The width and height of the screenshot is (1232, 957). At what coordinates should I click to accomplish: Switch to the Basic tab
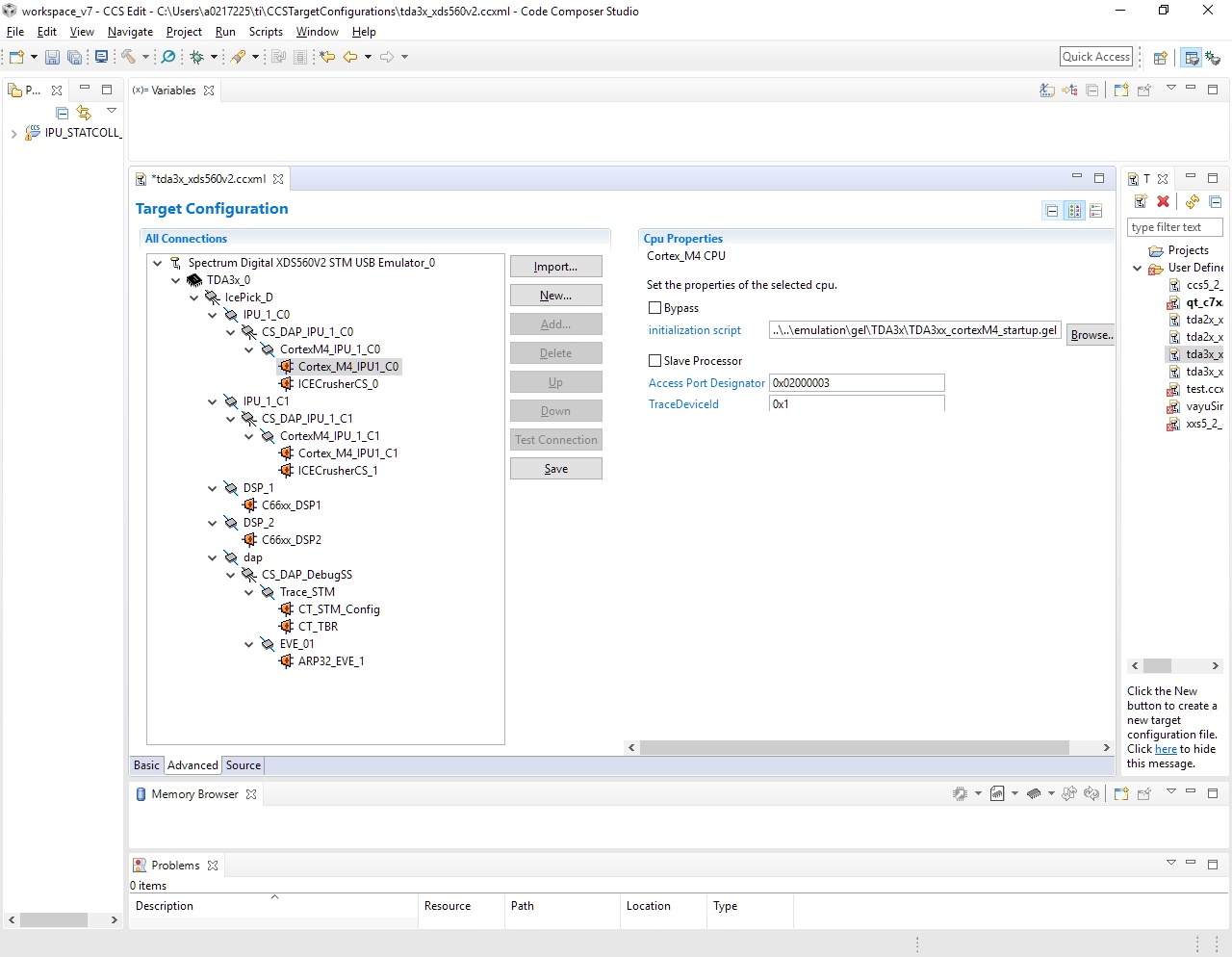coord(147,765)
